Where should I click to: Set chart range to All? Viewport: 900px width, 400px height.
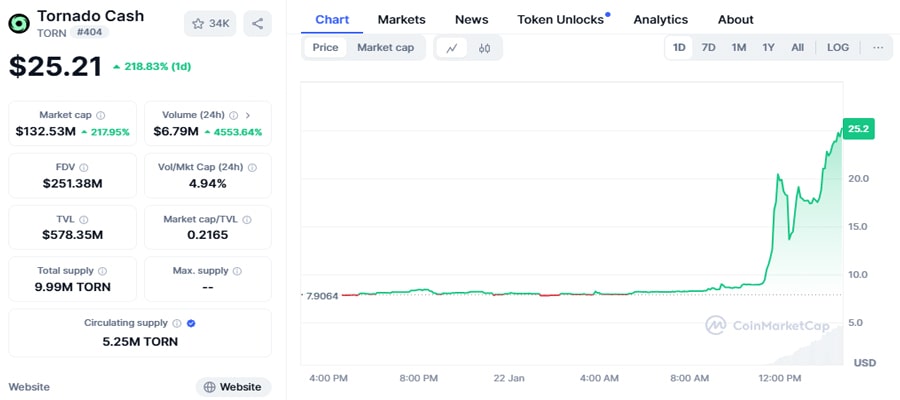pyautogui.click(x=798, y=48)
